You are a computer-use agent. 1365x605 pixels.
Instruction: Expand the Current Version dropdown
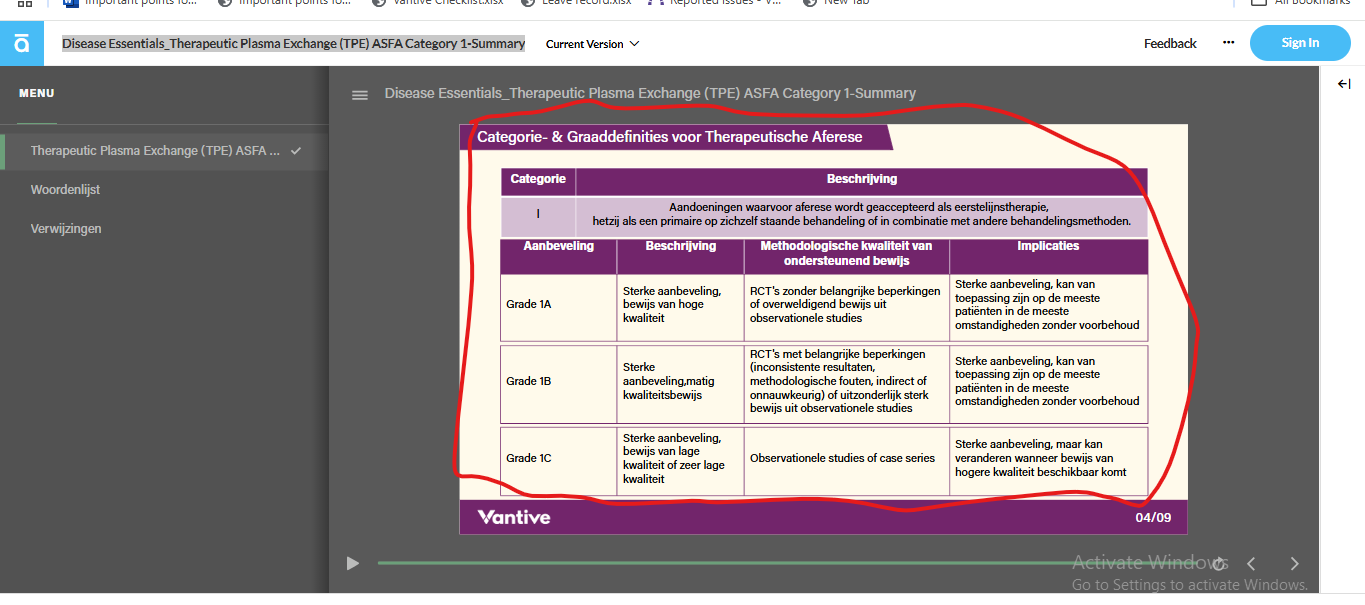(x=592, y=44)
